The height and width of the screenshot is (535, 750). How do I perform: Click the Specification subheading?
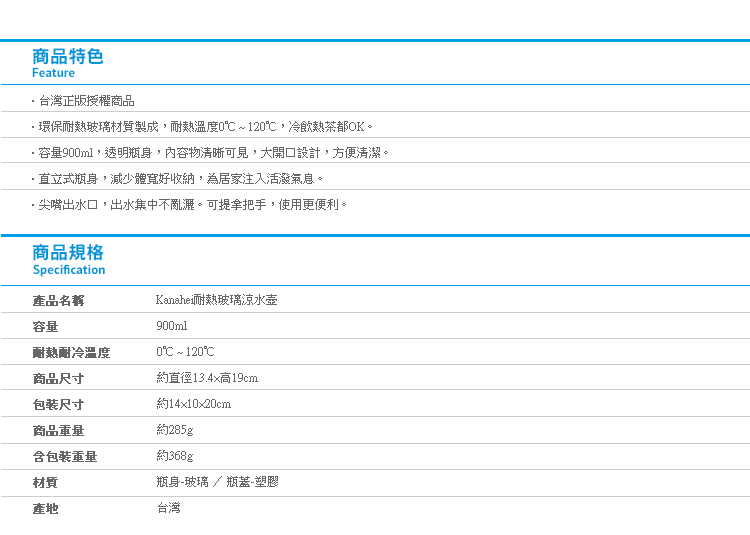pos(69,270)
